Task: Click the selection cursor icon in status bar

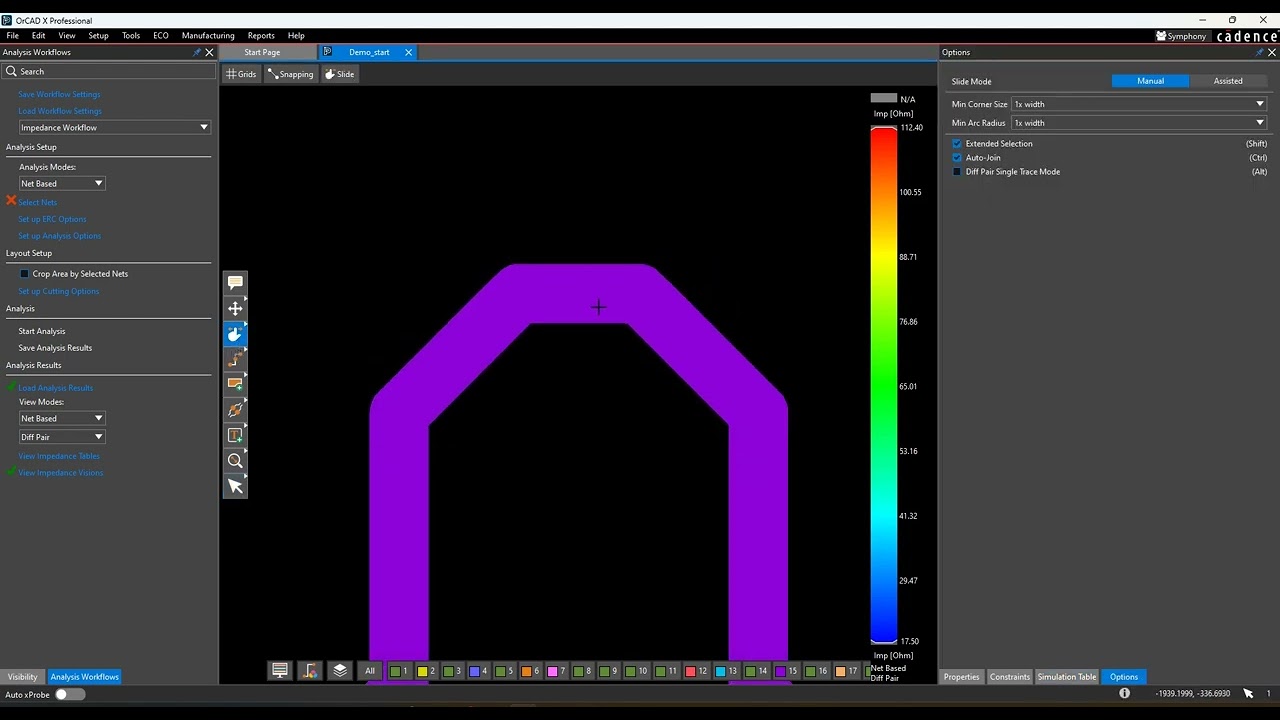Action: (x=1248, y=693)
